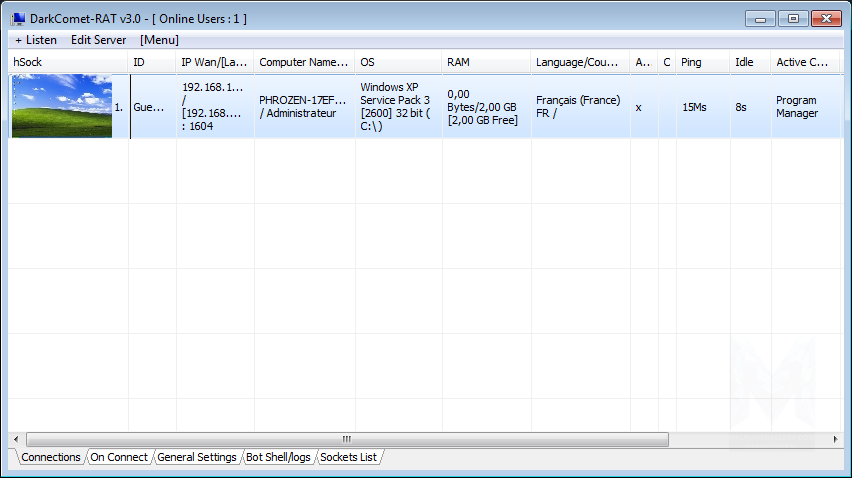Select the Sockets List tab
852x478 pixels.
(x=350, y=457)
